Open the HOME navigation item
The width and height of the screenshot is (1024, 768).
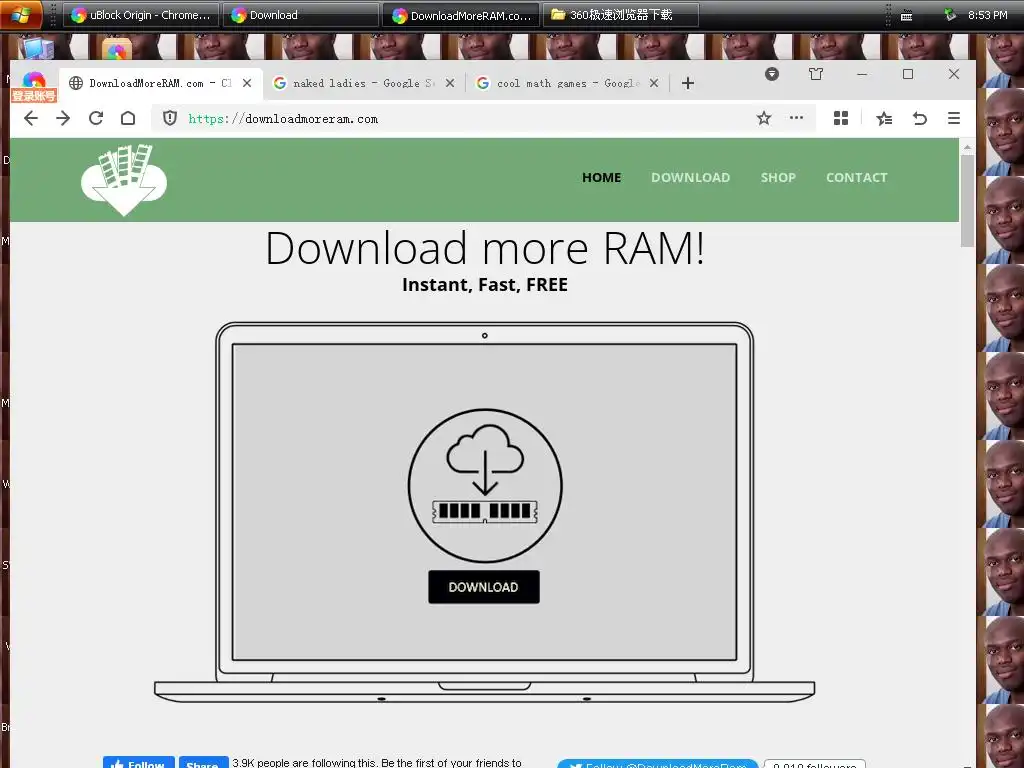[x=601, y=177]
